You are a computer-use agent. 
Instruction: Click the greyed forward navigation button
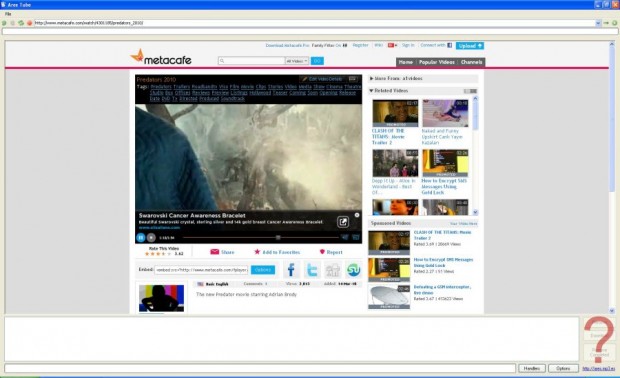pyautogui.click(x=13, y=23)
